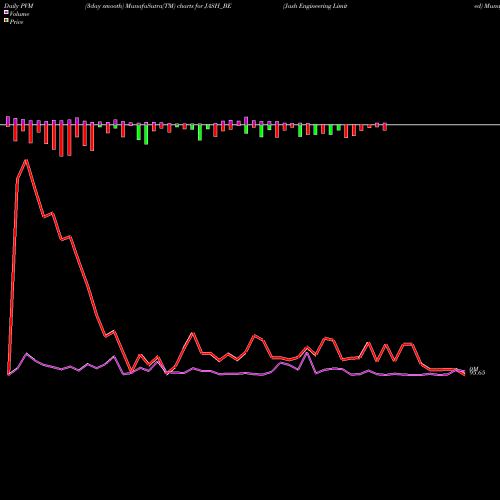The image size is (500, 500).
Task: Click the 'Jash Engineering Limit' title text
Action: 315,6
